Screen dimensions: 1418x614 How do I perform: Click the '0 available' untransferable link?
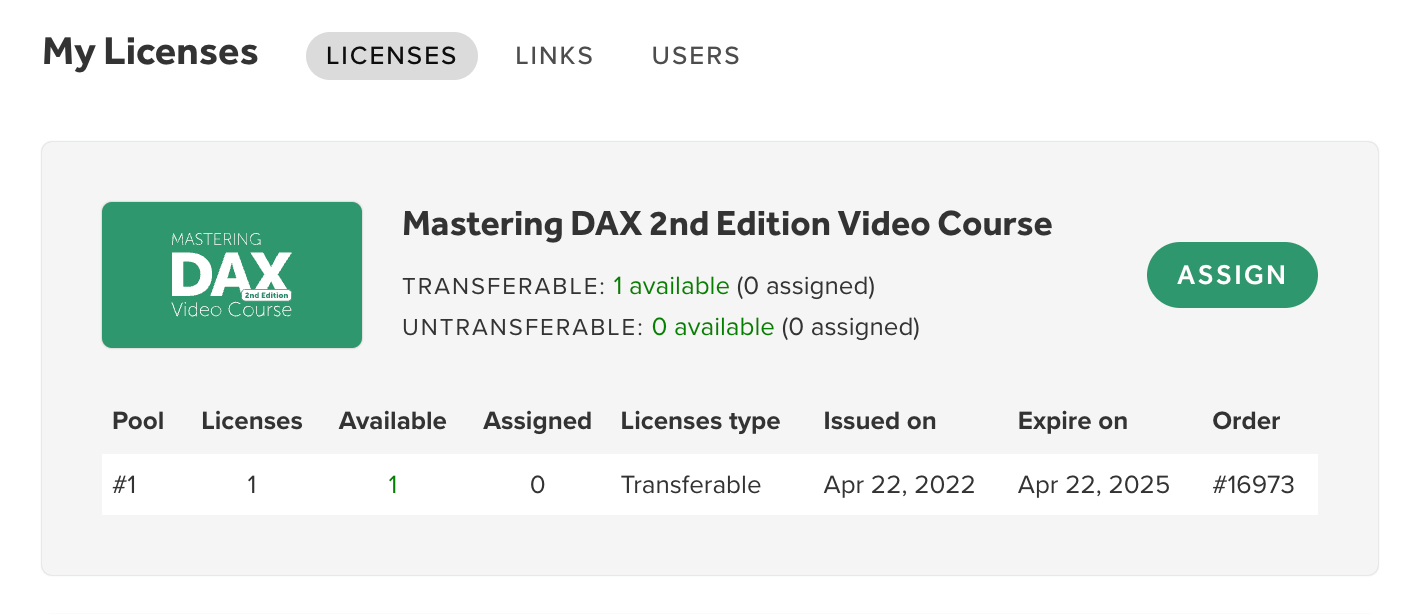(713, 327)
